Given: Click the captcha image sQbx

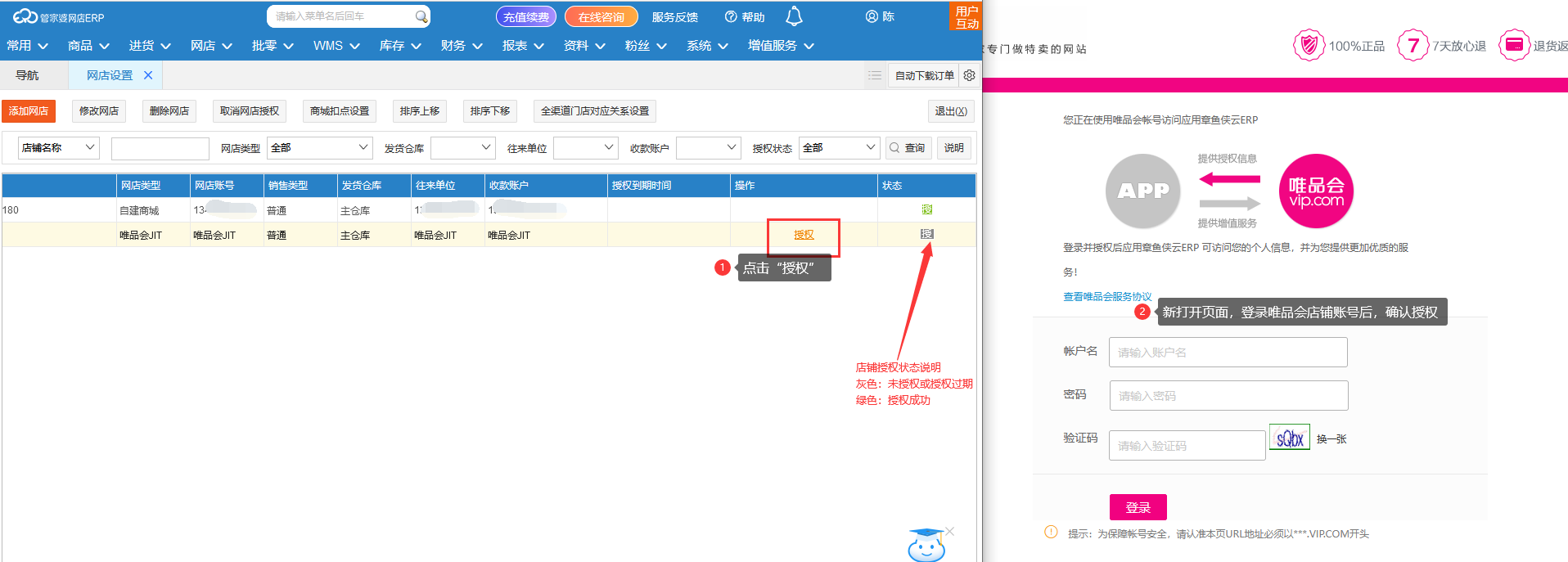Looking at the screenshot, I should [x=1290, y=438].
